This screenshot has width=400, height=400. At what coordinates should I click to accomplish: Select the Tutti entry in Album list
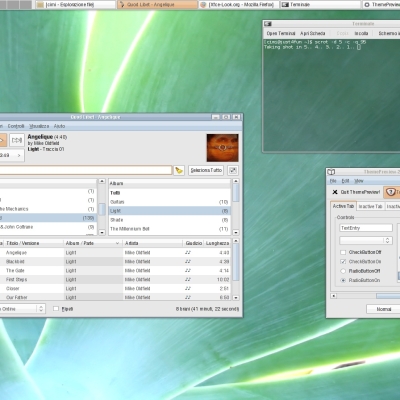[x=169, y=193]
